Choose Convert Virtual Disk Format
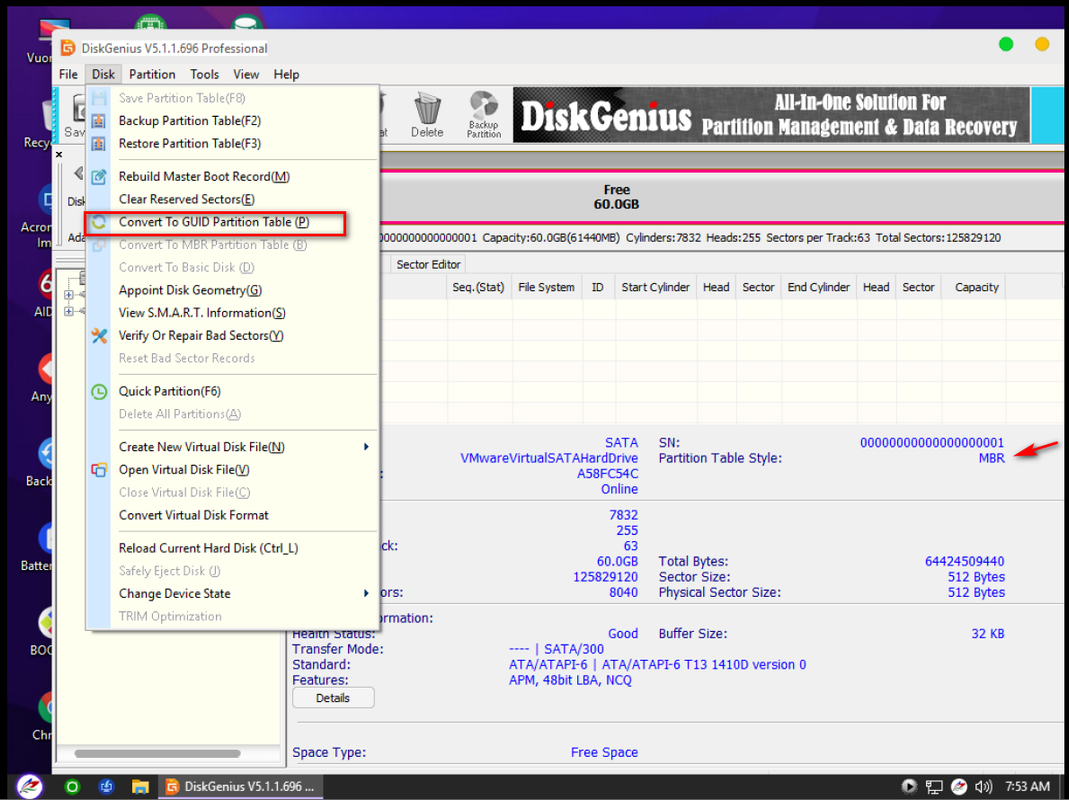Viewport: 1069px width, 800px height. pos(194,516)
